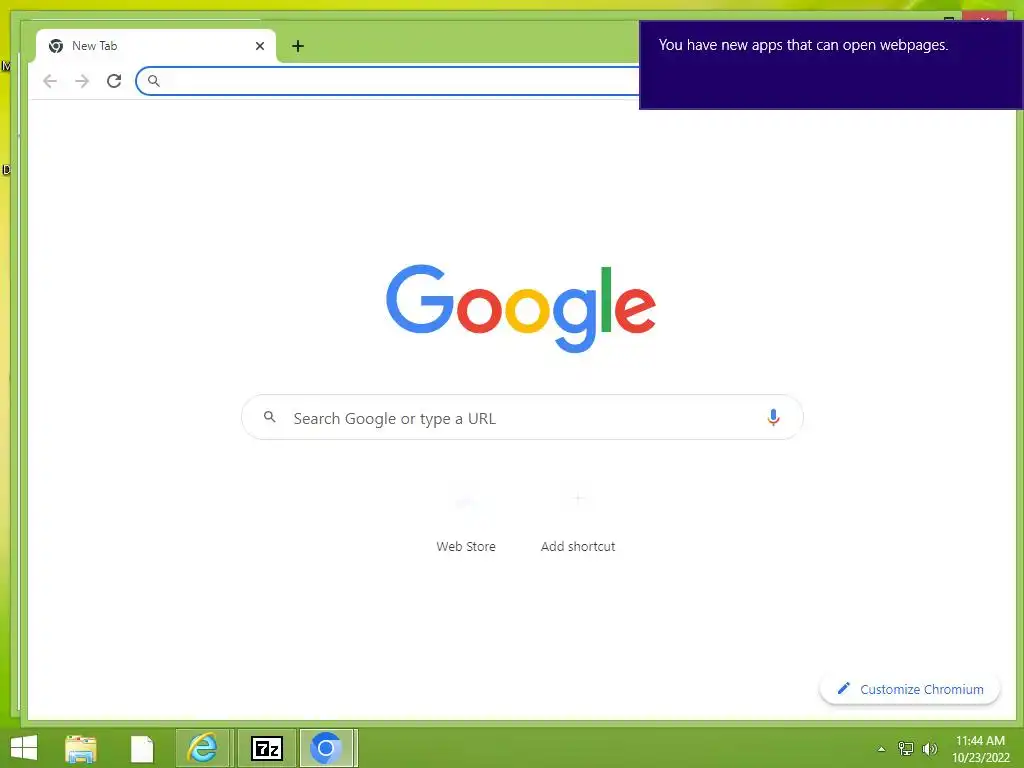The width and height of the screenshot is (1024, 768).
Task: Close the Chromium window with the red X
Action: 984,17
